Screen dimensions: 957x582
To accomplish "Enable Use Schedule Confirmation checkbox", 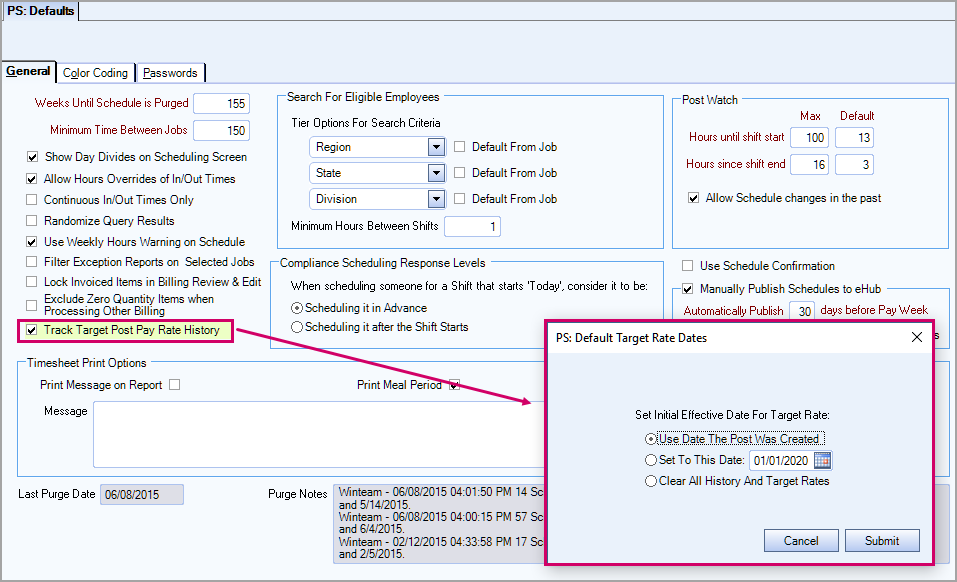I will pyautogui.click(x=687, y=266).
